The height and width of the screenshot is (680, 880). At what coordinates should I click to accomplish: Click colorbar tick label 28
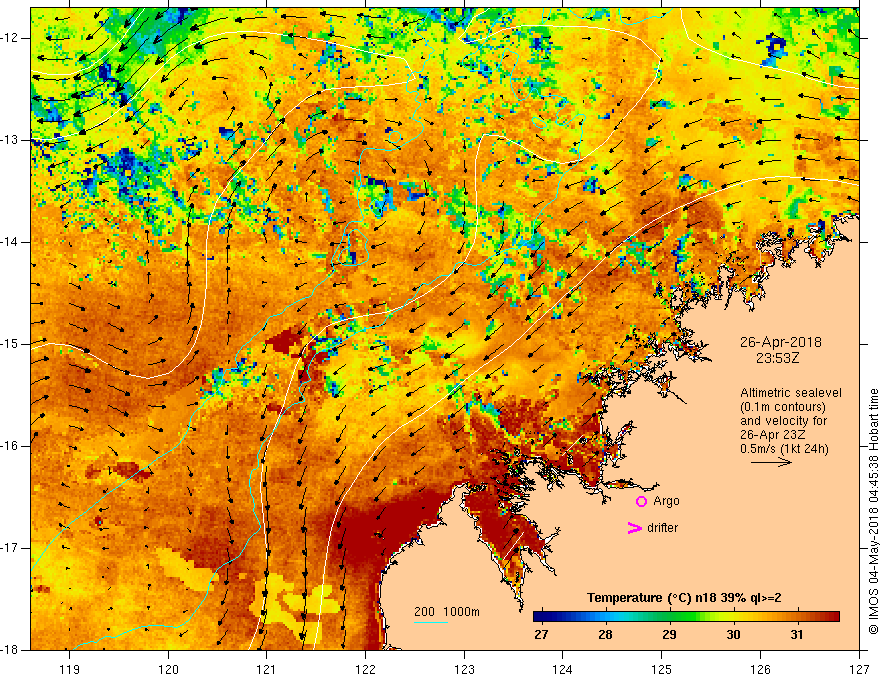click(x=605, y=635)
